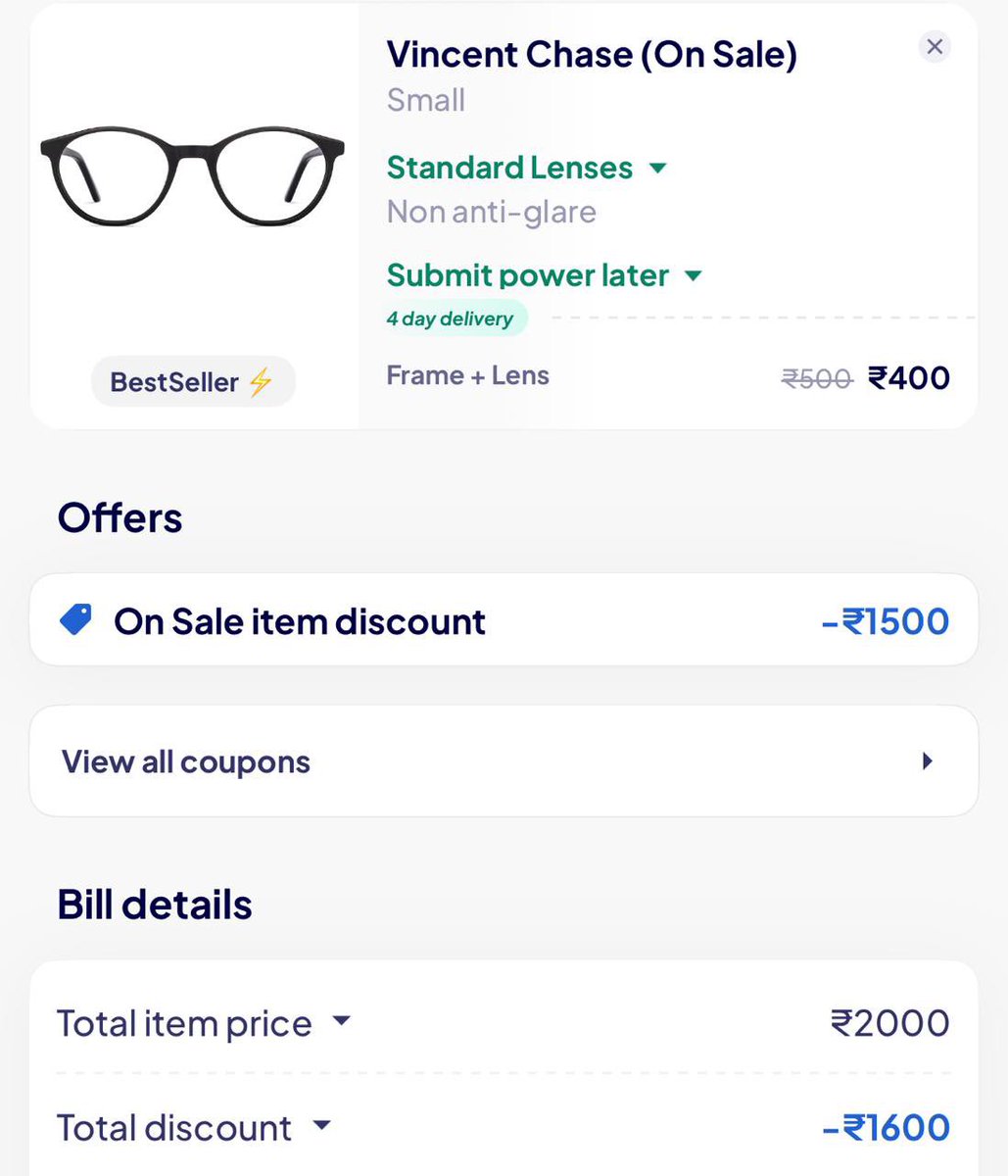Click the Total item price label

click(x=184, y=1023)
